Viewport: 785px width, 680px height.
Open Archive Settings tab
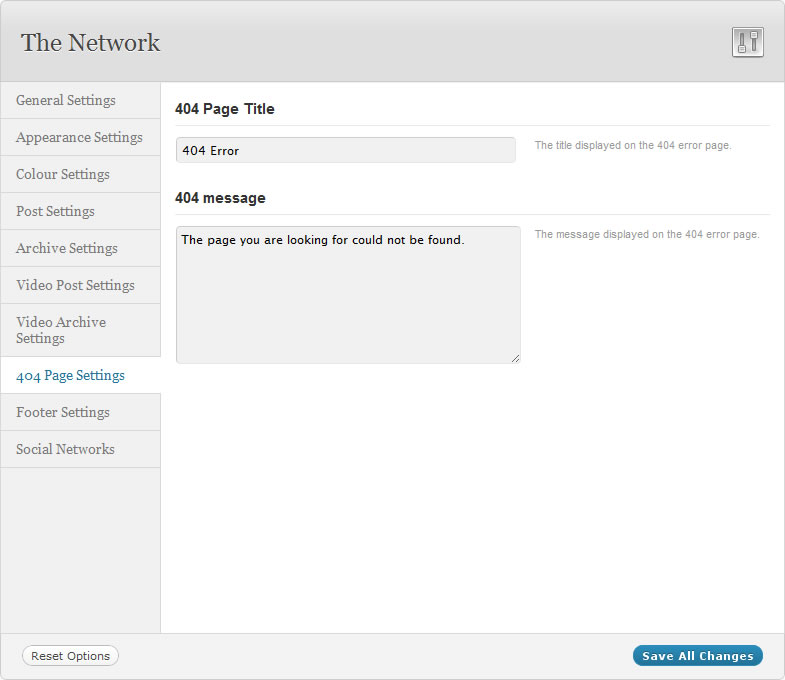[67, 248]
